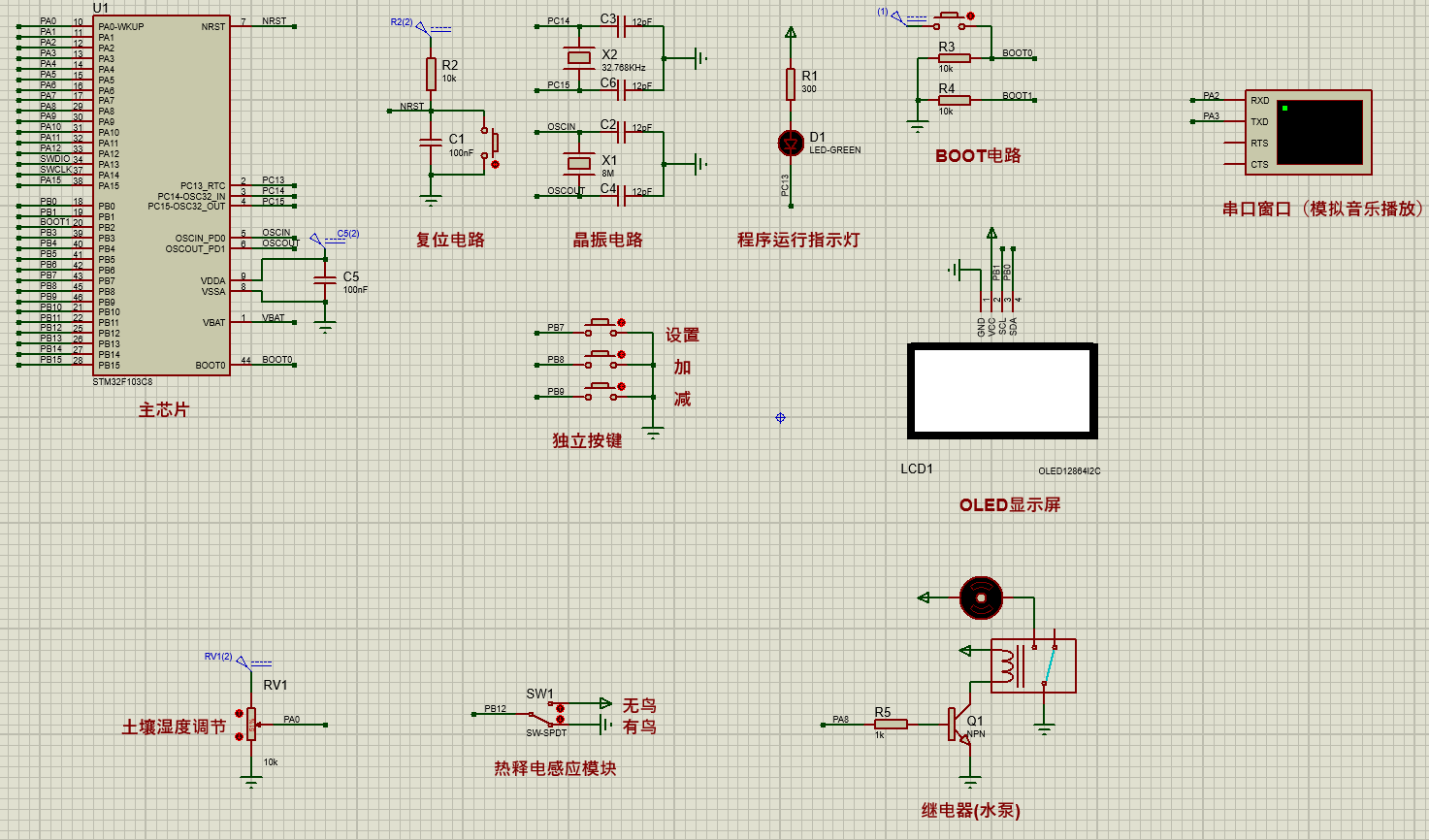Click the PB8 increase push button
Screen dimensions: 1429x840
pos(601,360)
